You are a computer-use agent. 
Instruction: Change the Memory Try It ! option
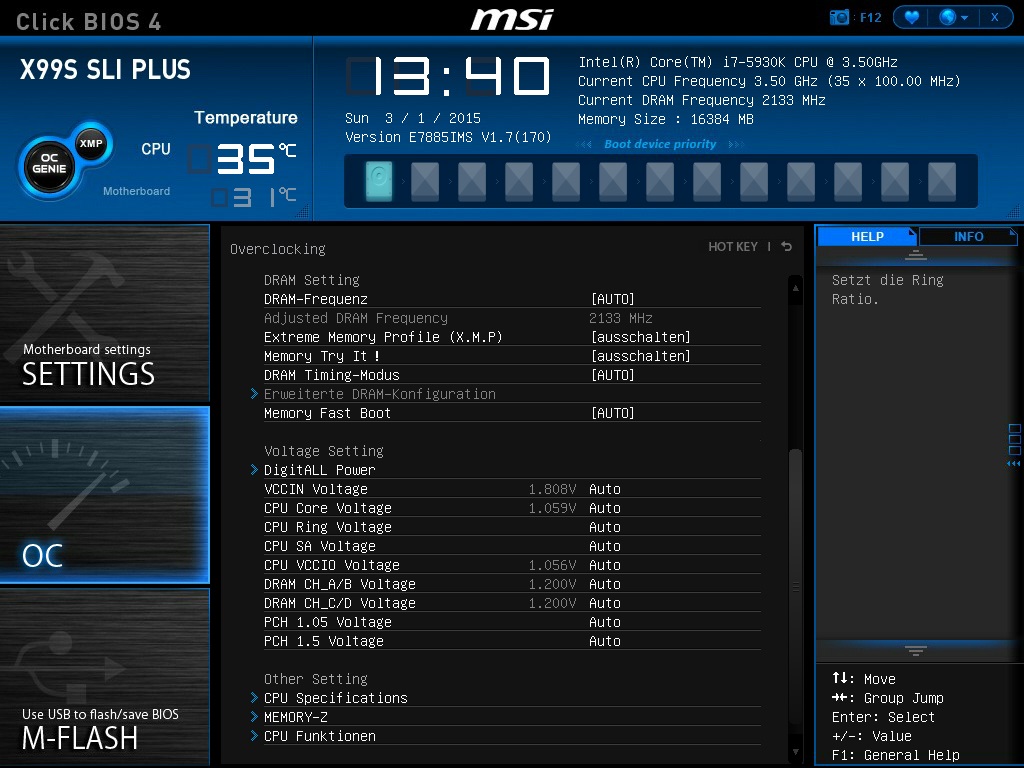pos(512,356)
